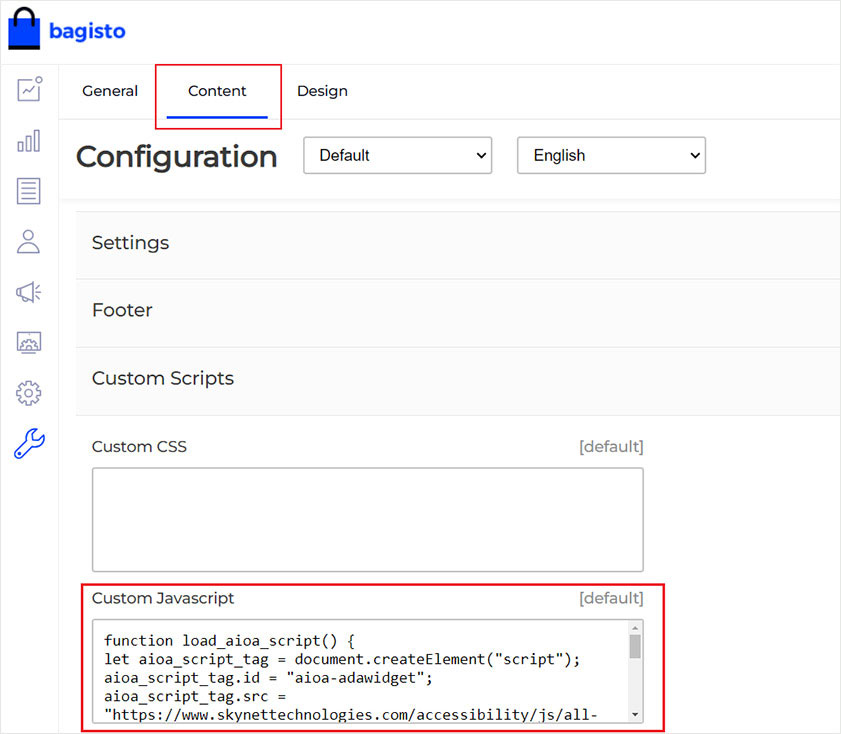Switch to the Content tab
The image size is (841, 734).
pos(217,91)
